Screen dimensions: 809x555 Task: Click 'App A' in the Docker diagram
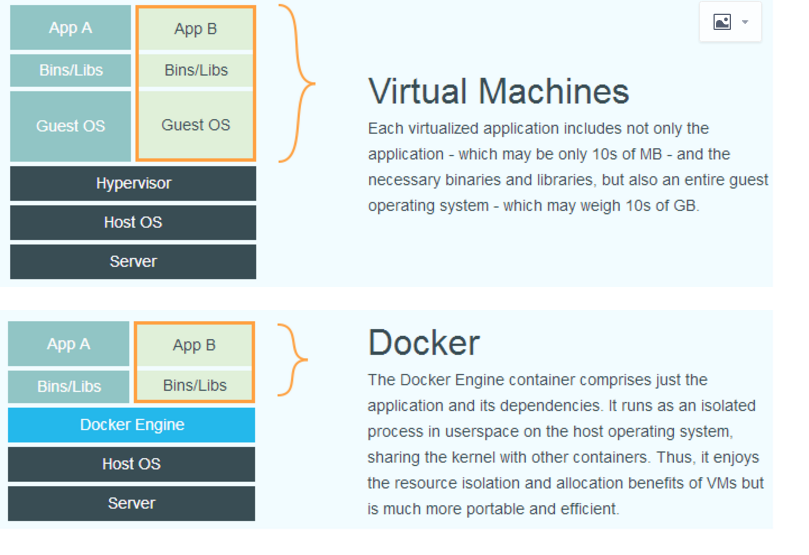[69, 344]
